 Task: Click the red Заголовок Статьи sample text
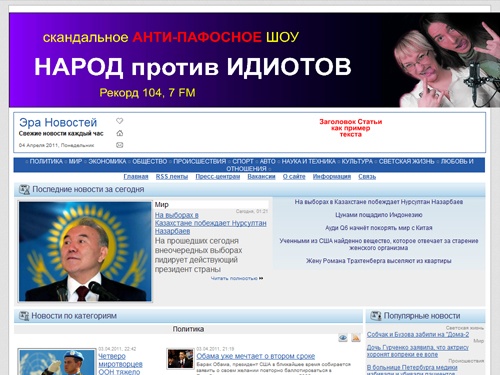350,128
